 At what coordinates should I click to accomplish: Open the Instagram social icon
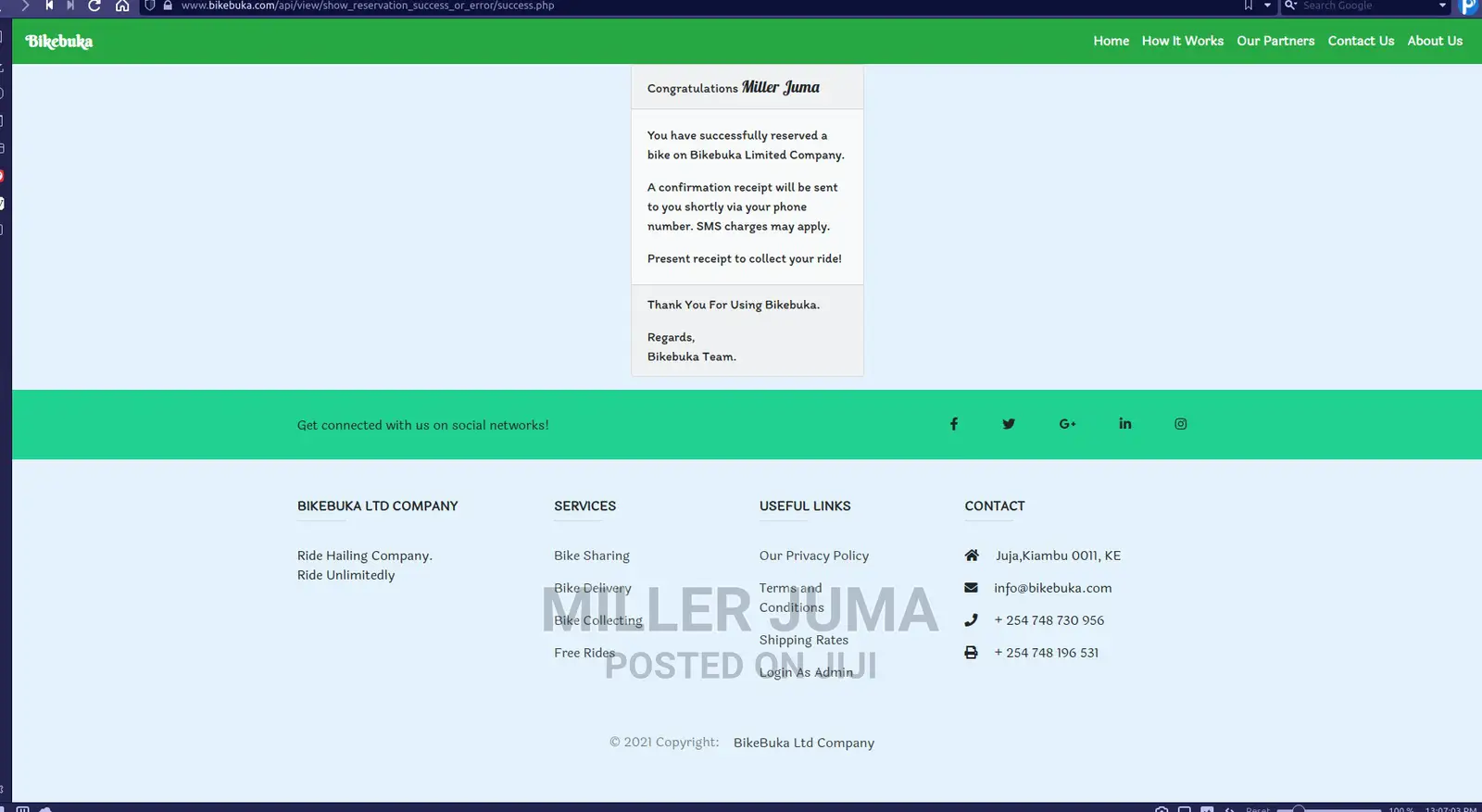coord(1181,424)
